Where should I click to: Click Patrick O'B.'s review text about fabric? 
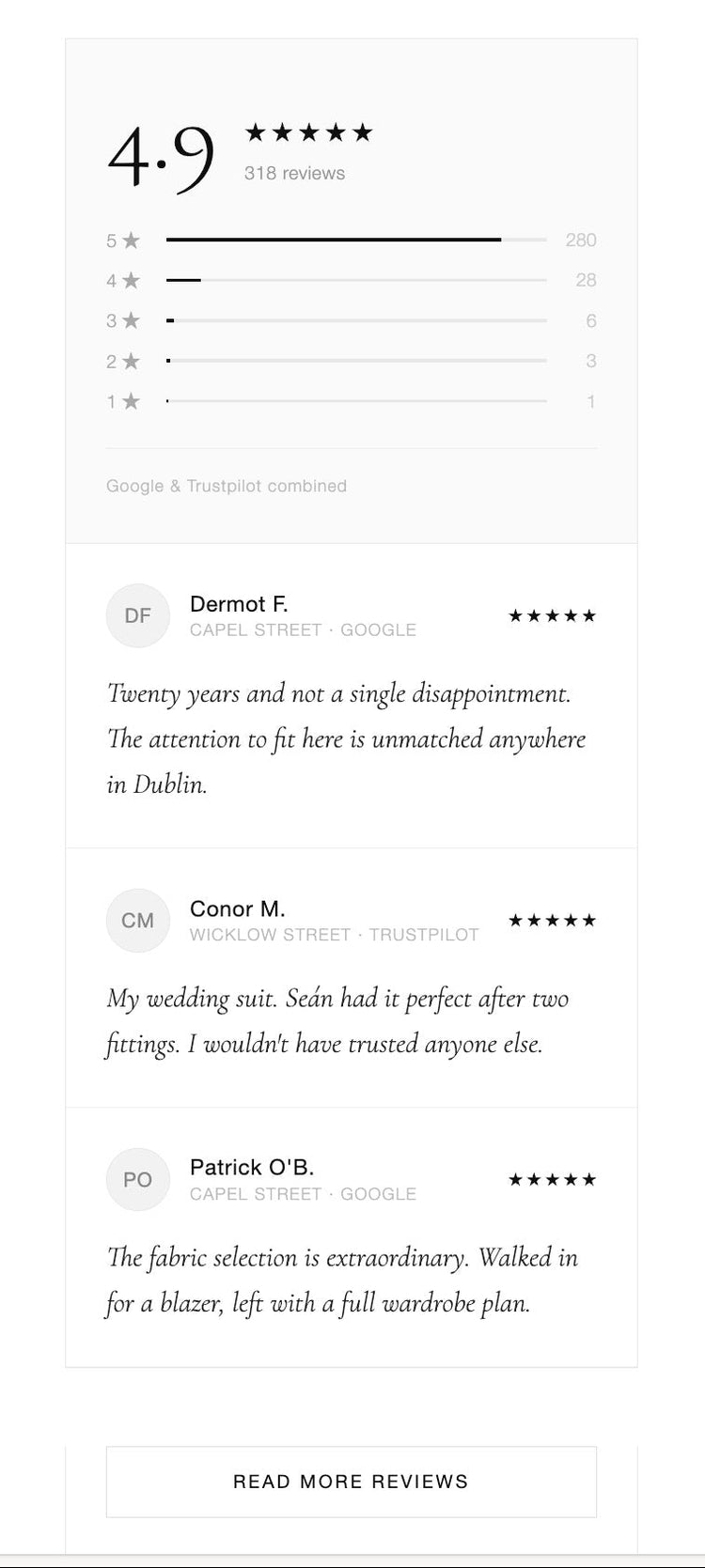click(342, 1280)
